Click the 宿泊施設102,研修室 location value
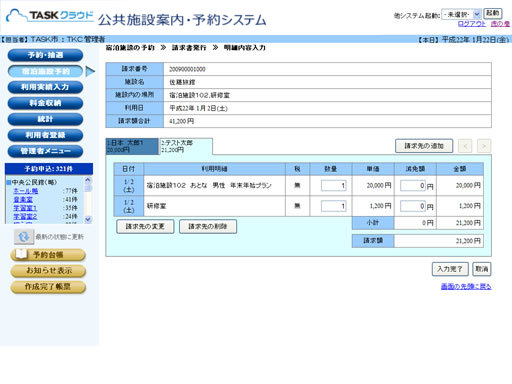The width and height of the screenshot is (512, 384). 199,95
